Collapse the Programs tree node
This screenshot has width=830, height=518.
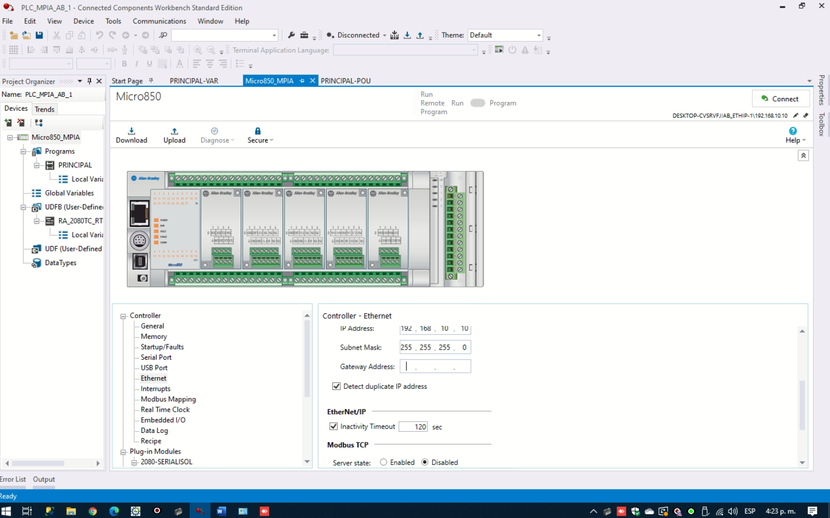pos(23,151)
